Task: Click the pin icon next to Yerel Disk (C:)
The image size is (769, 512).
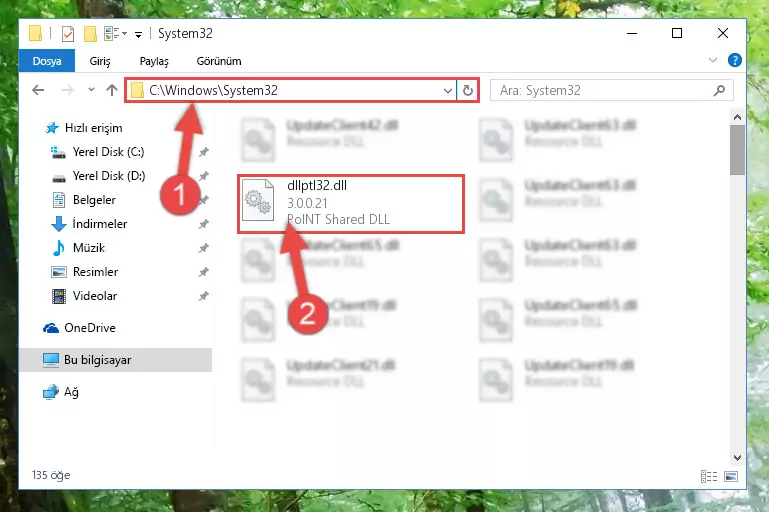Action: pyautogui.click(x=204, y=153)
